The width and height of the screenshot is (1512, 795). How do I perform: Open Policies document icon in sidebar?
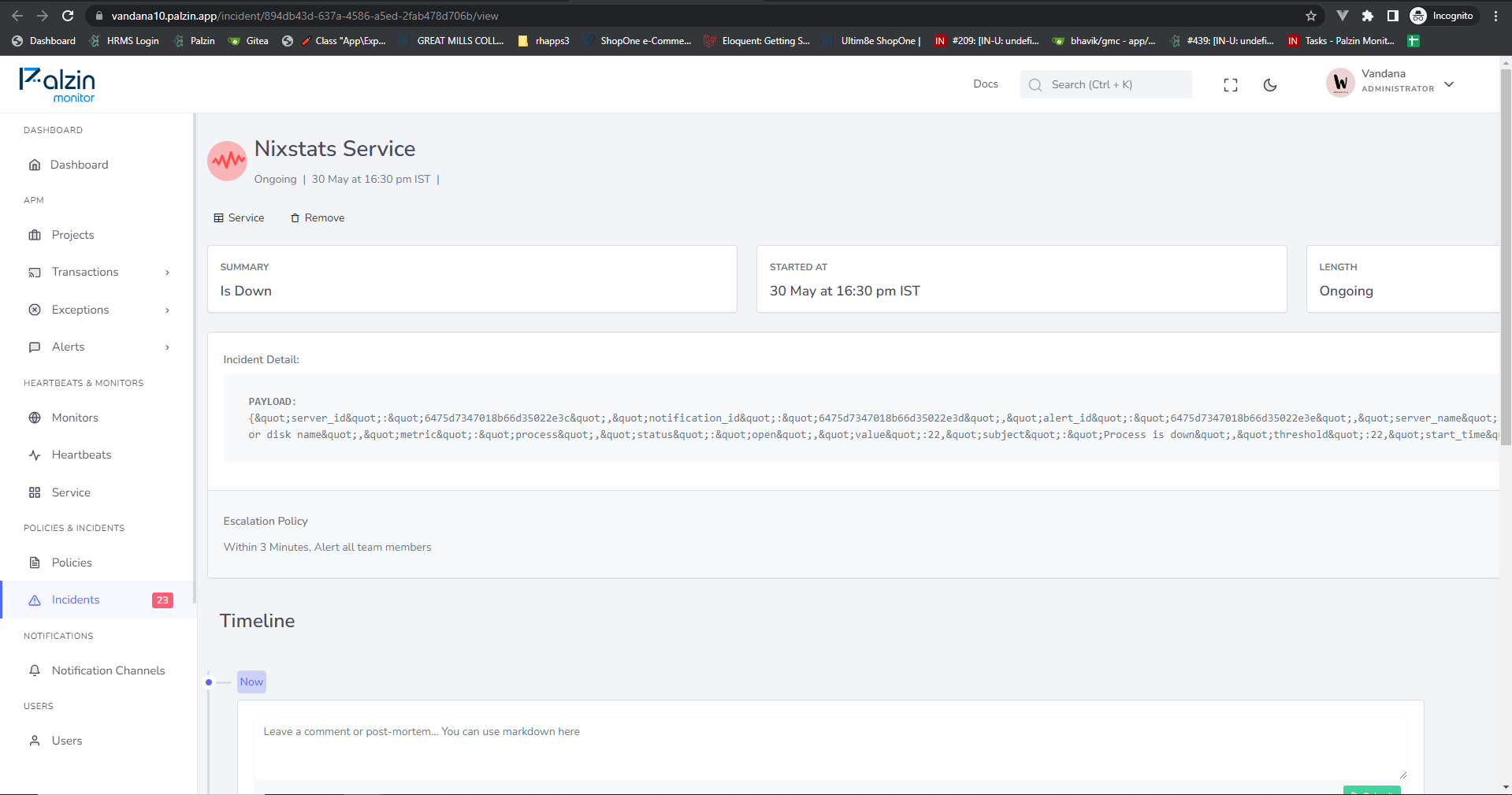click(35, 563)
